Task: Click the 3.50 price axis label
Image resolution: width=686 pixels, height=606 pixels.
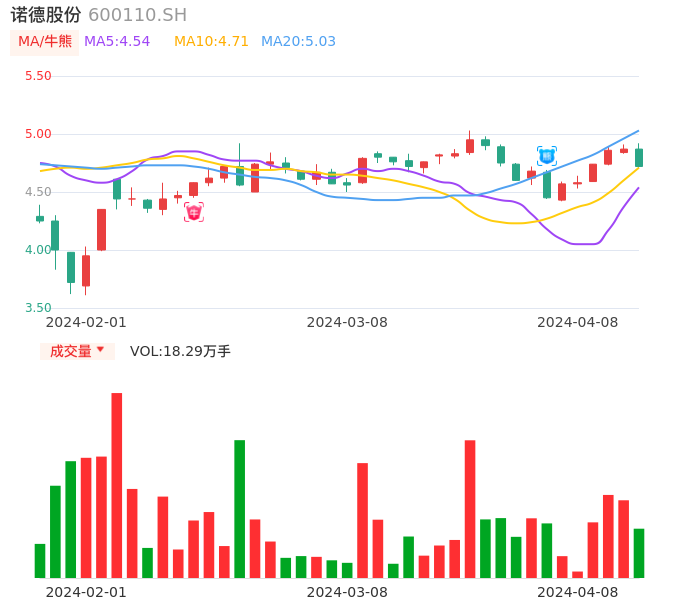Action: 38,308
